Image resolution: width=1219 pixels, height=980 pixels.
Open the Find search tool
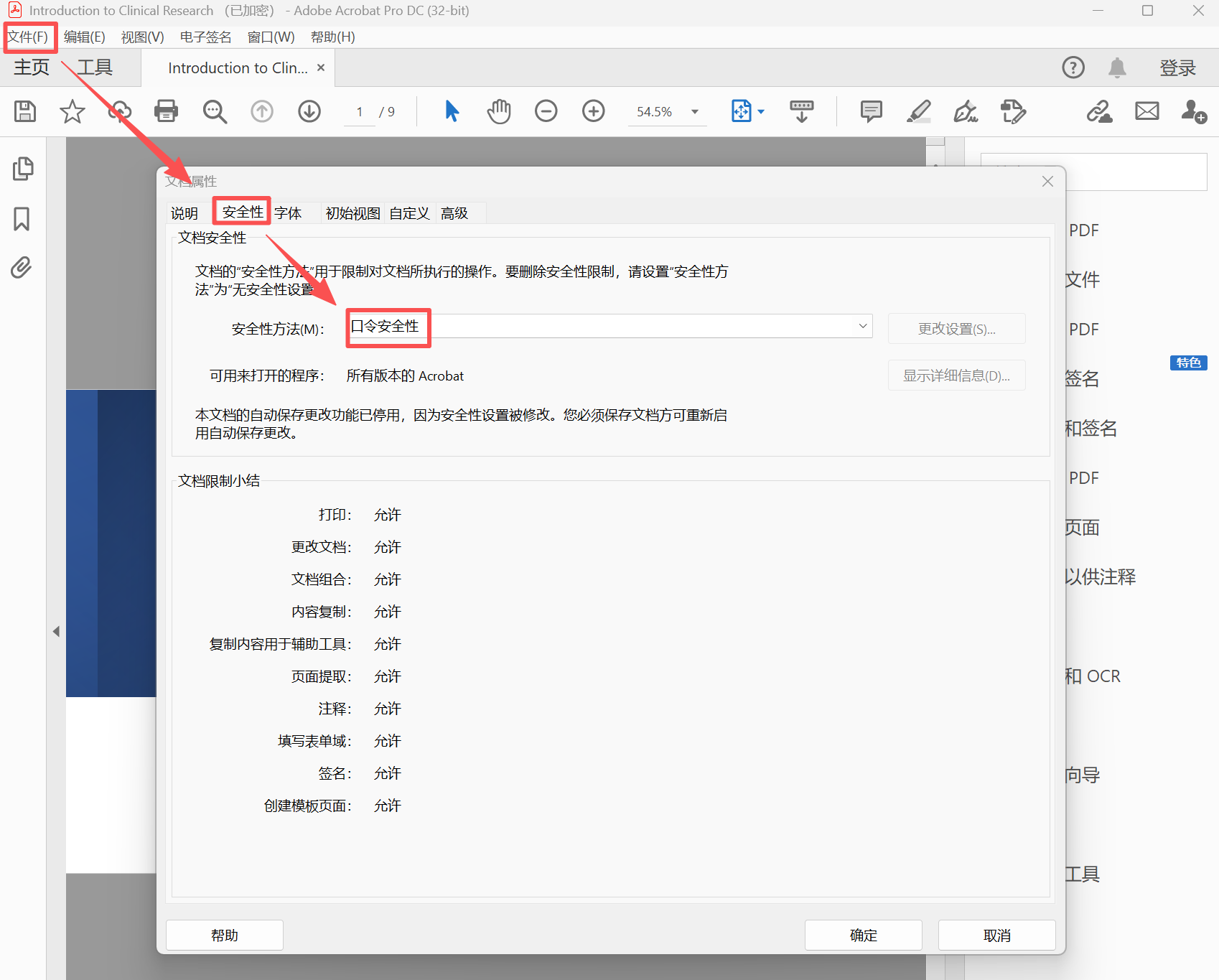(215, 111)
